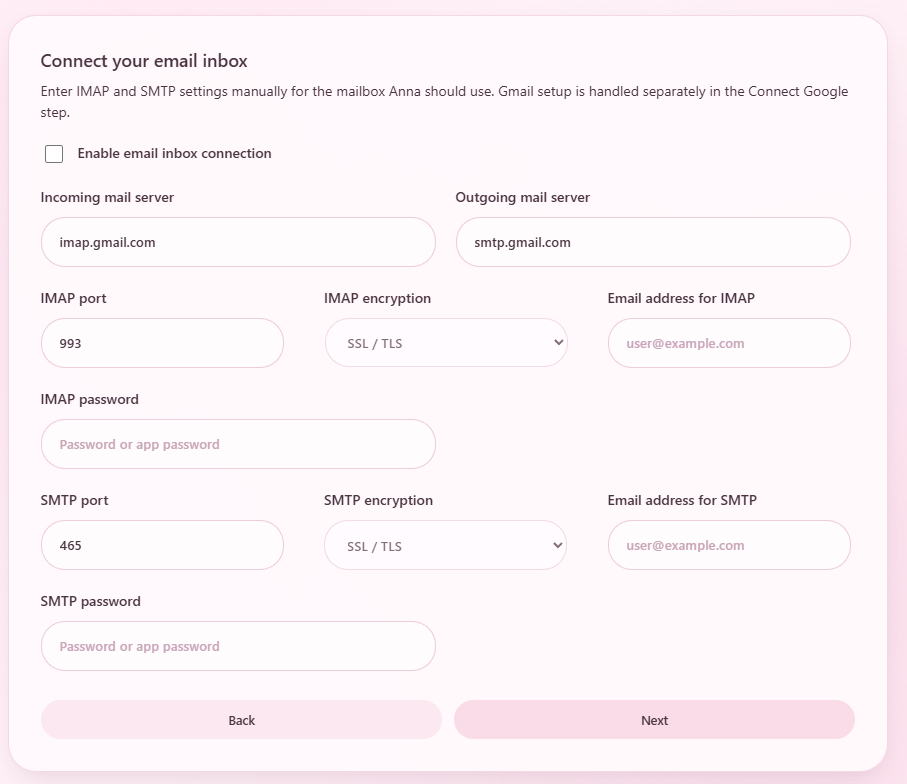
Task: Focus the SMTP password field
Action: (x=238, y=646)
